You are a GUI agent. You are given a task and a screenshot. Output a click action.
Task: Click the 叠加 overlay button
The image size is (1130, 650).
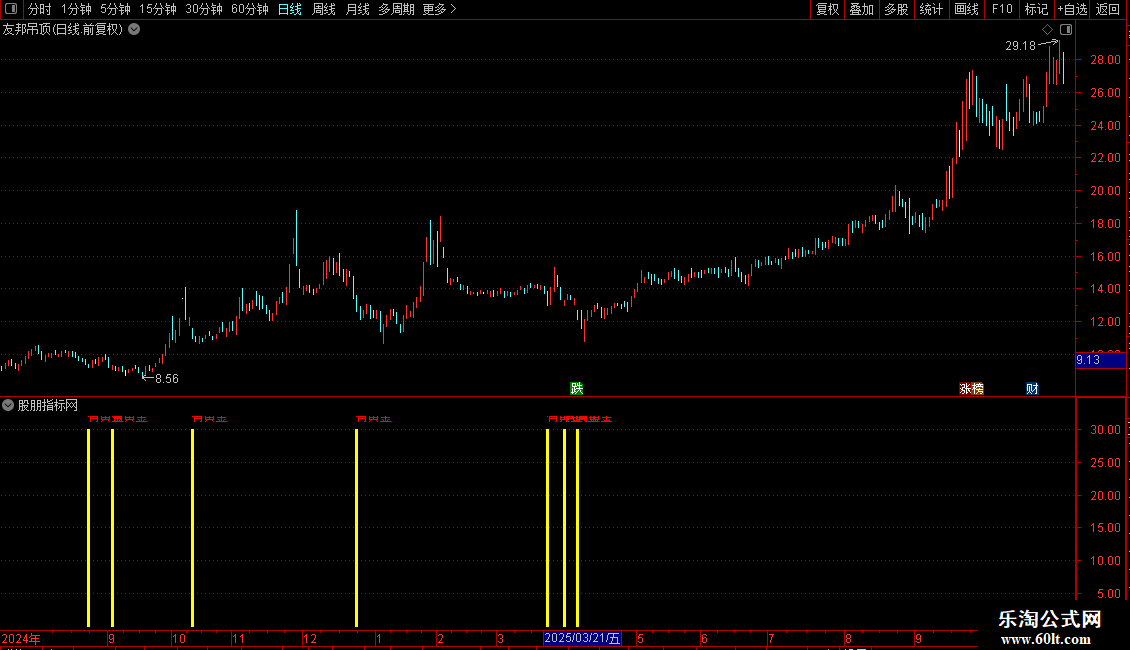click(861, 9)
